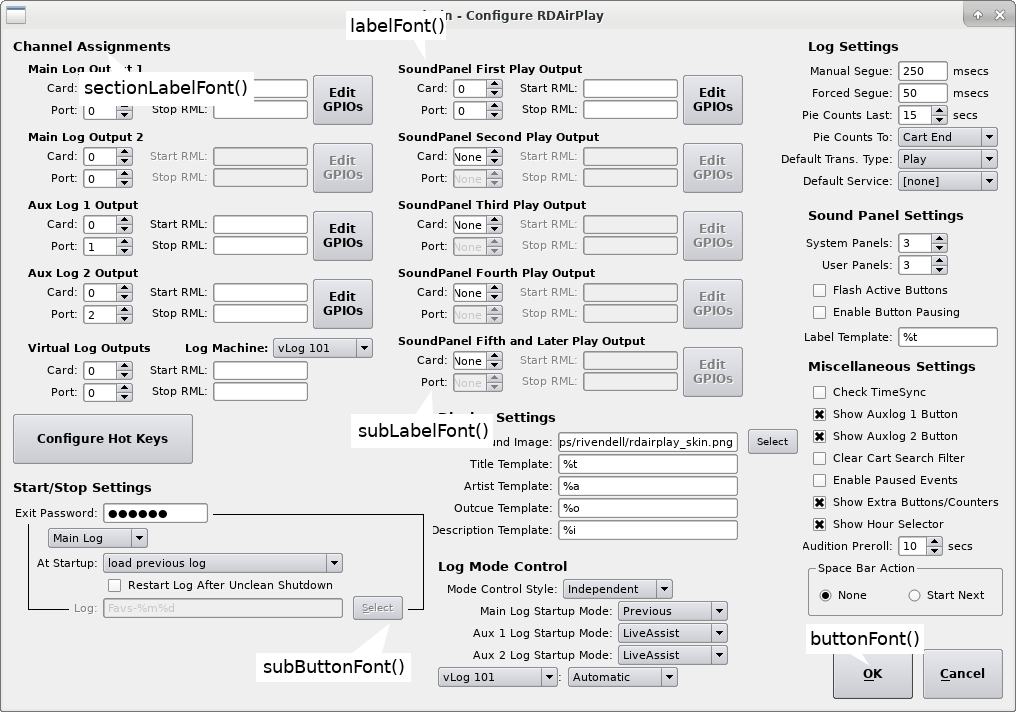Choose the None space bar action

[x=825, y=594]
